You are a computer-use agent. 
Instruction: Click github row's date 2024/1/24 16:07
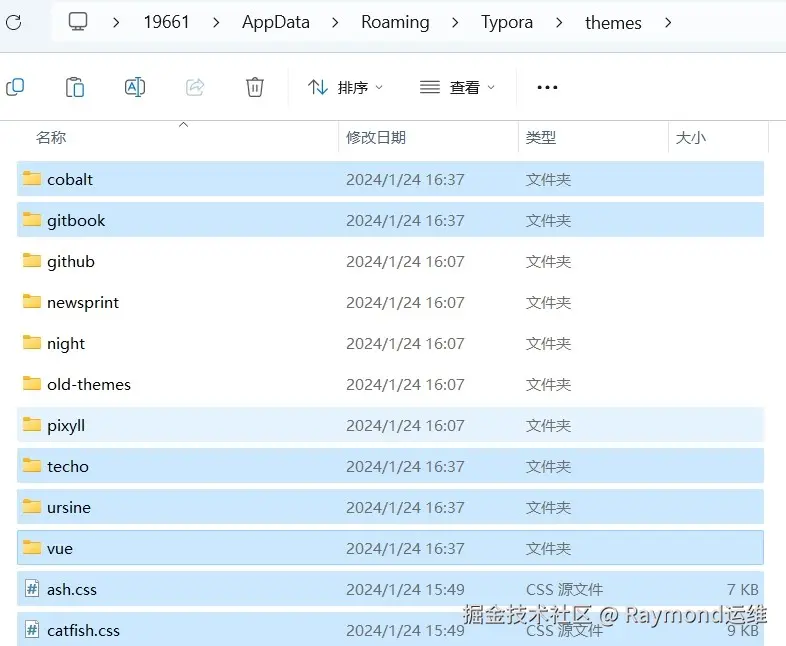point(405,262)
